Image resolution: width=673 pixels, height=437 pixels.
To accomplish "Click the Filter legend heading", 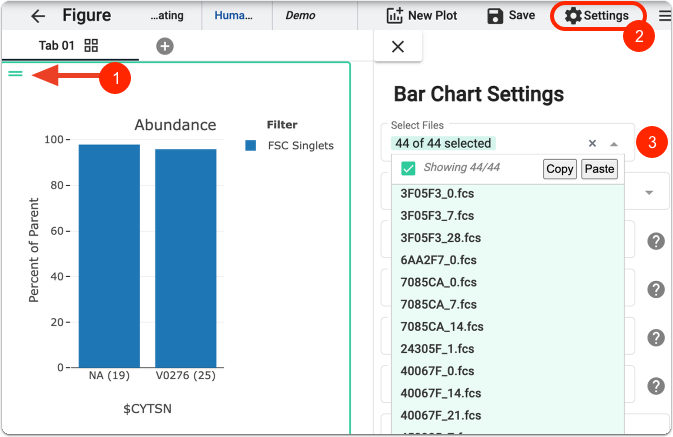I will click(282, 125).
